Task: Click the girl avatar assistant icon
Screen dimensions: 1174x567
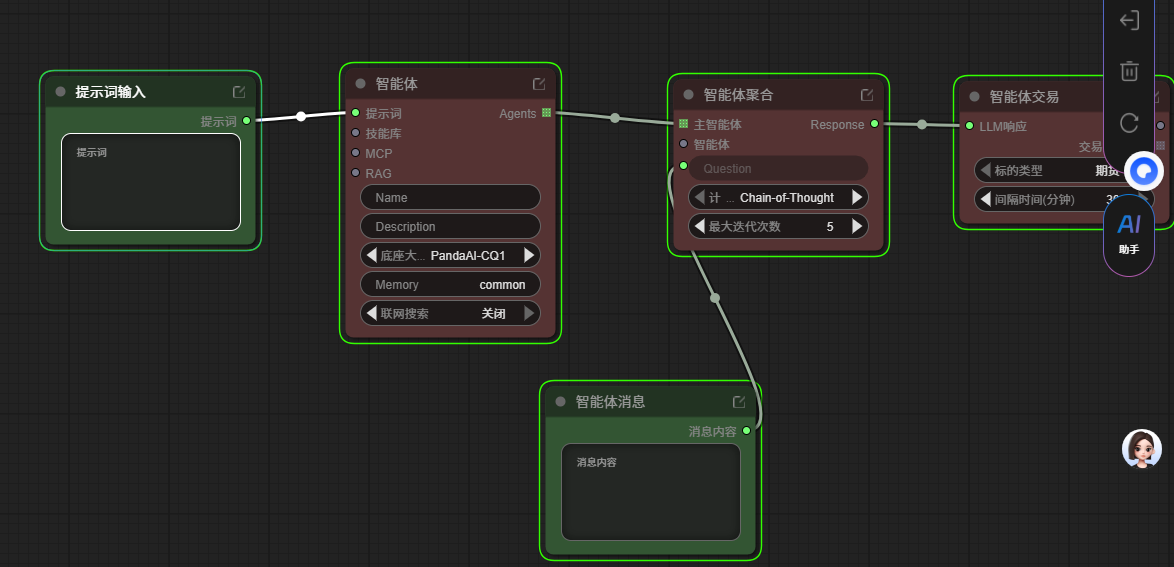Action: [1142, 450]
